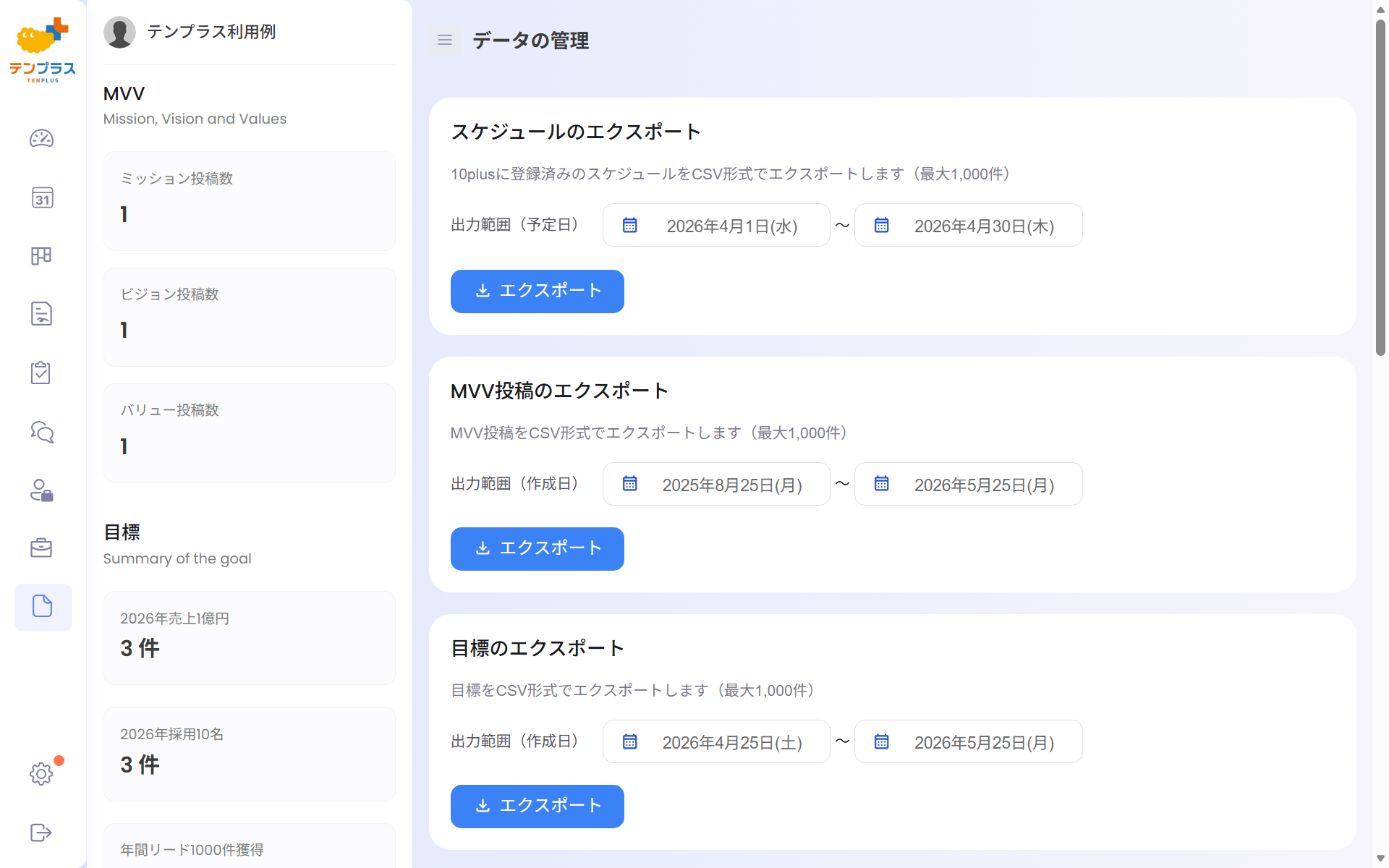Viewport: 1389px width, 868px height.
Task: Click the MVV投稿のエクスポート heading
Action: 559,391
